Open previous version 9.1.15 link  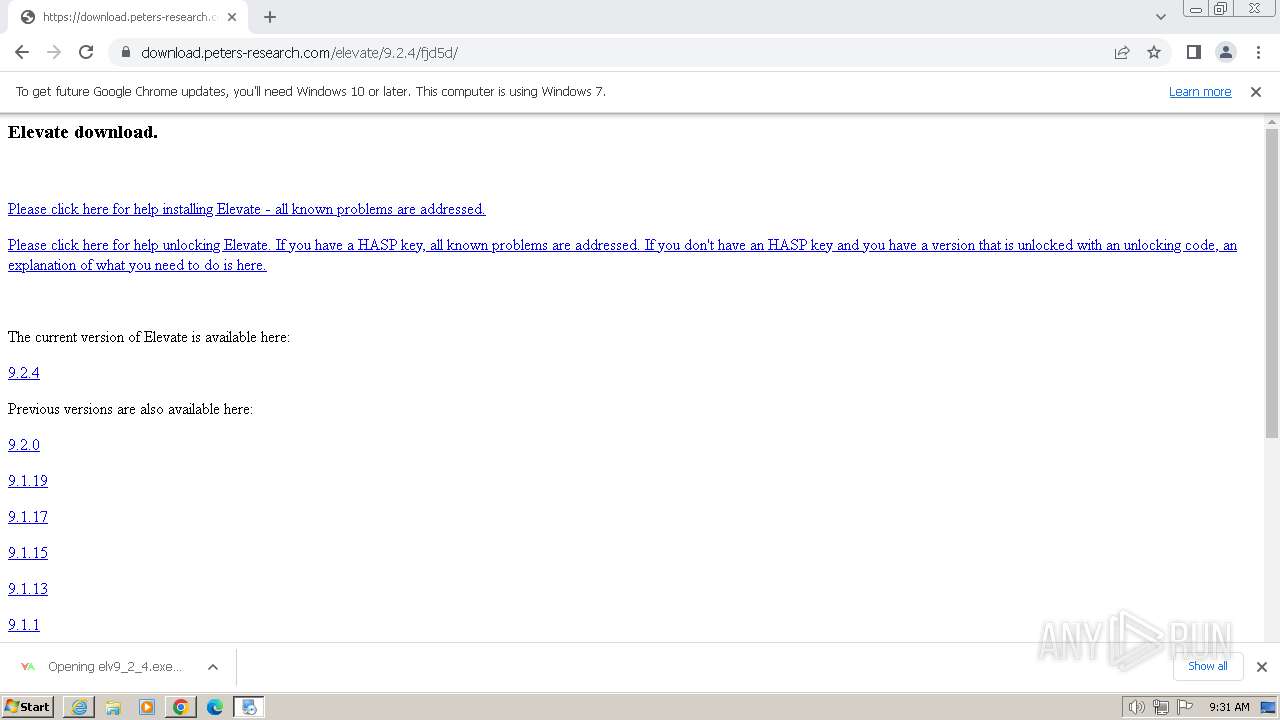pos(28,553)
